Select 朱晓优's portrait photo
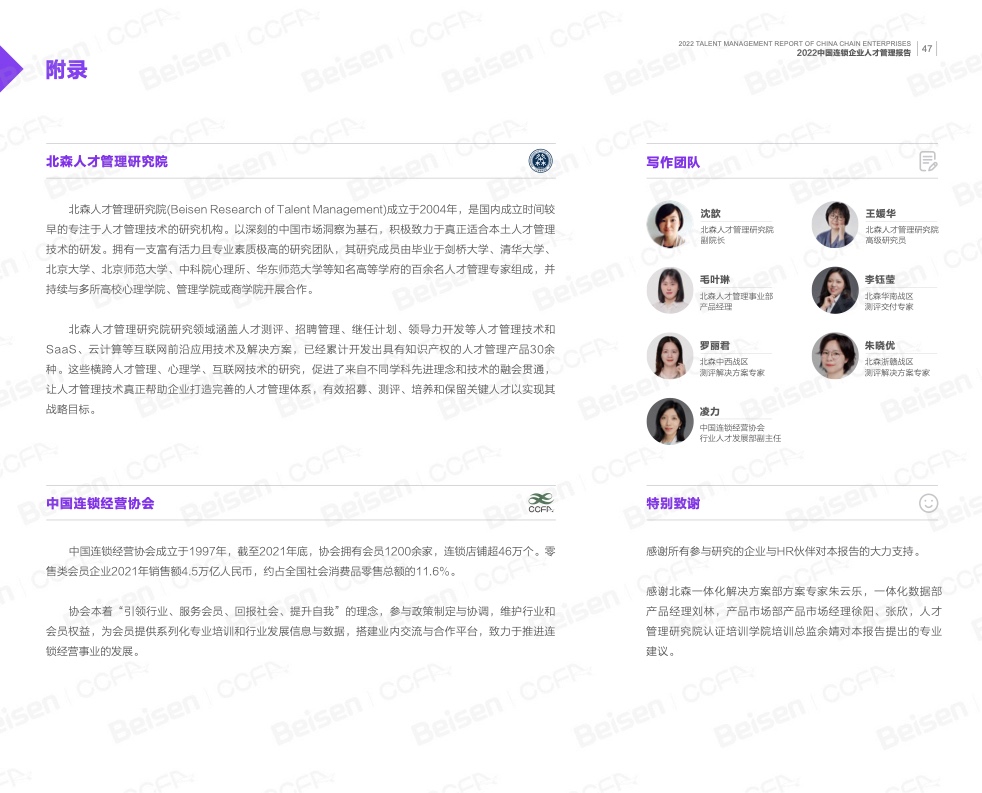This screenshot has width=982, height=793. point(835,356)
